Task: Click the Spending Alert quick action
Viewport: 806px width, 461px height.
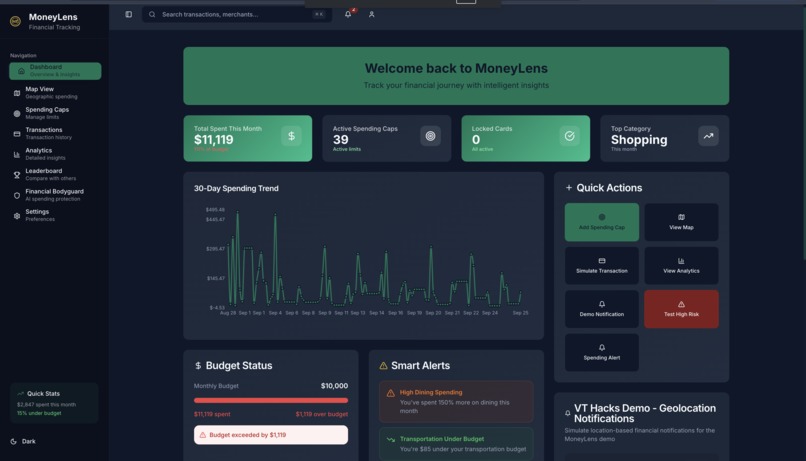Action: 602,353
